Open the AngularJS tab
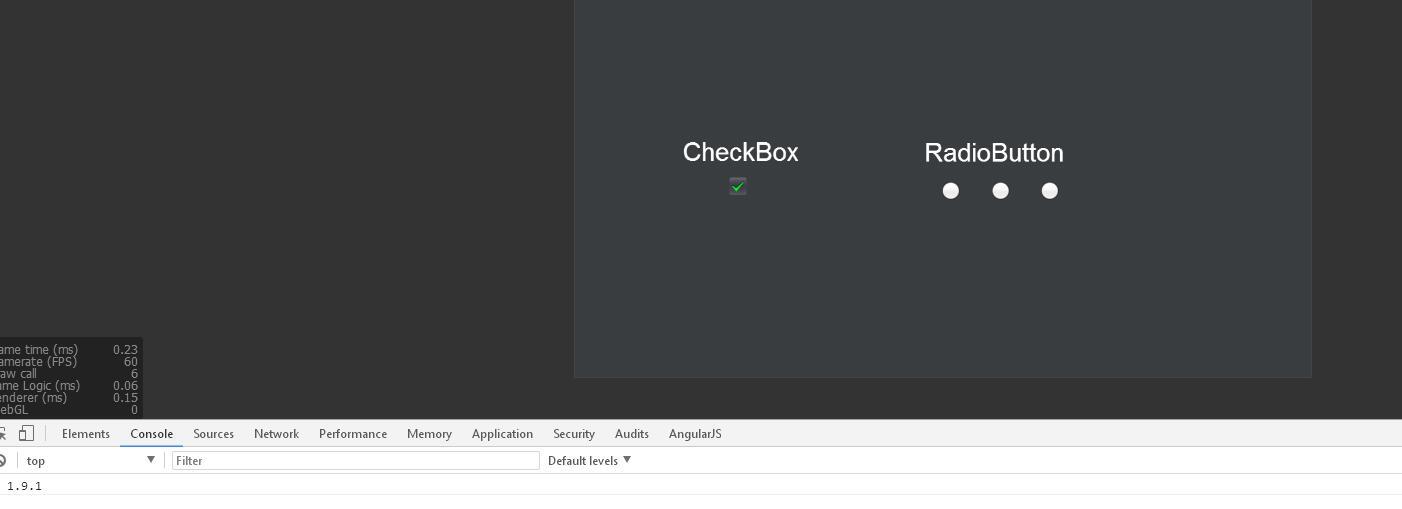 point(695,434)
